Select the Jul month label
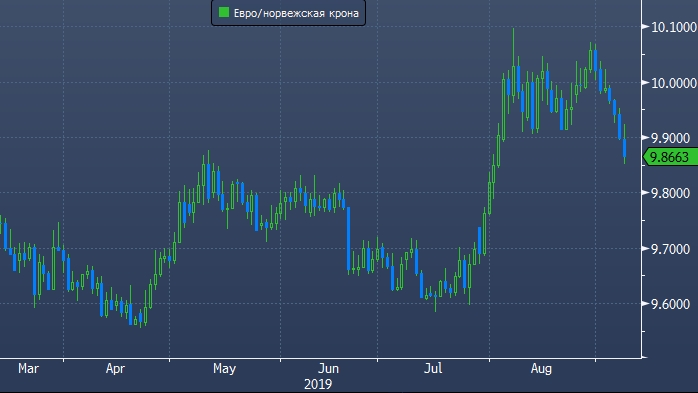 [x=433, y=369]
